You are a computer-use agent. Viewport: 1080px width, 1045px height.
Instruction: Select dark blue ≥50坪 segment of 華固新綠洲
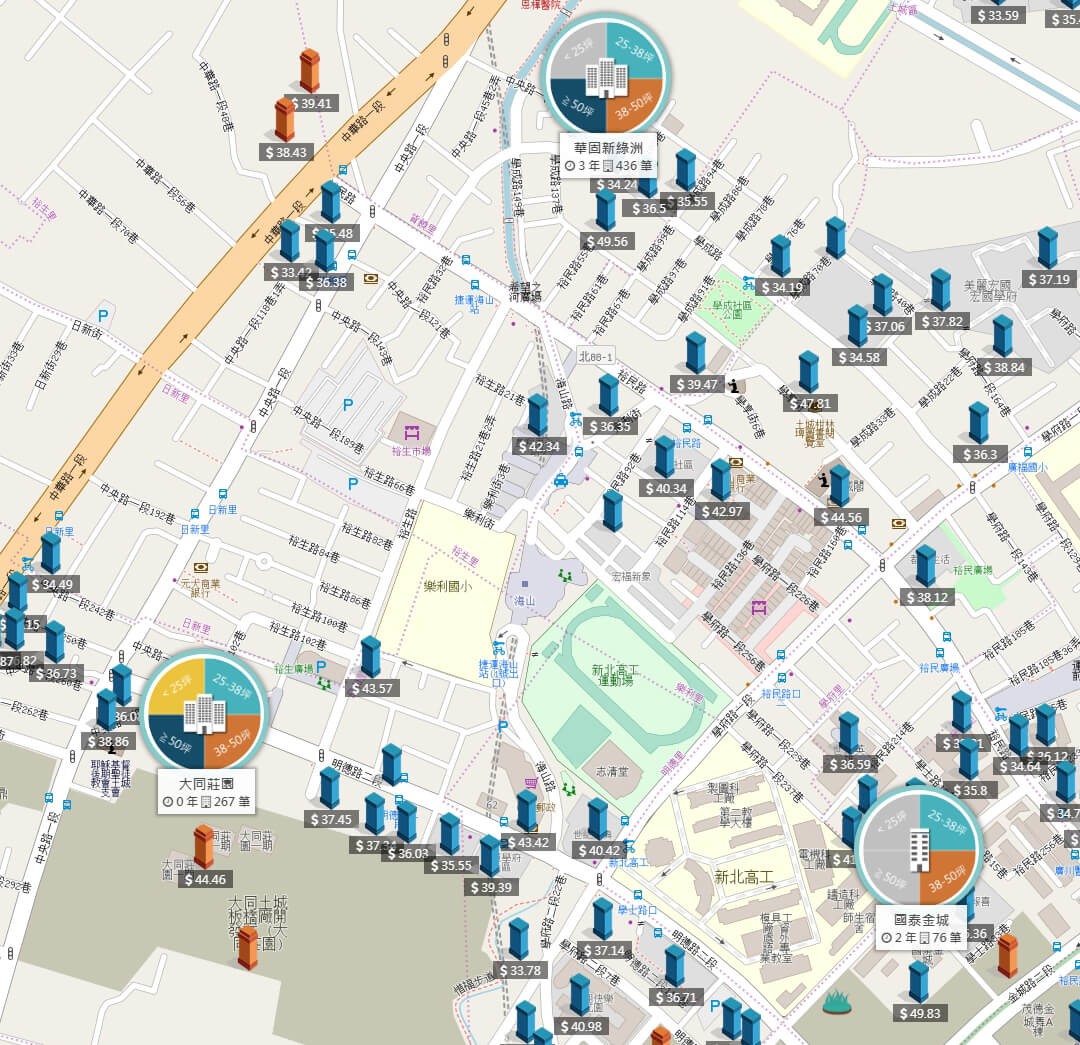579,103
